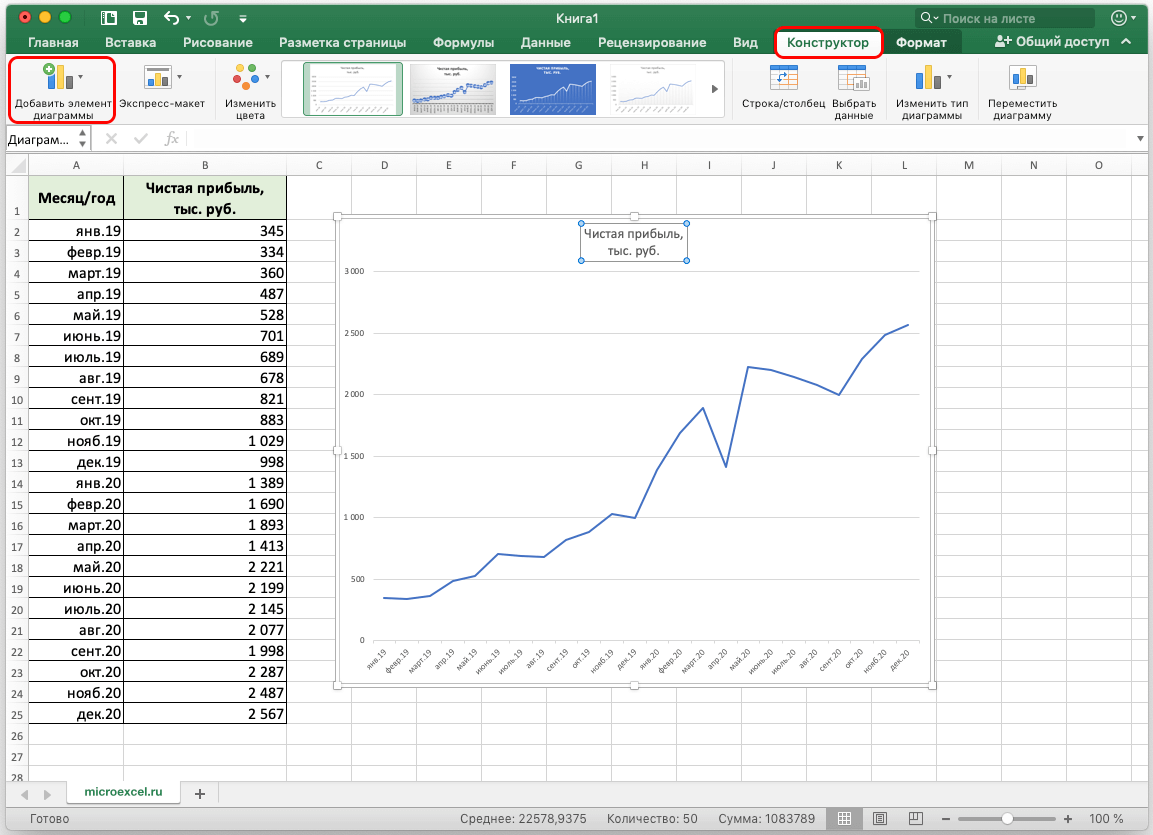
Task: Click the Изменить цвета palette icon
Action: click(x=246, y=78)
